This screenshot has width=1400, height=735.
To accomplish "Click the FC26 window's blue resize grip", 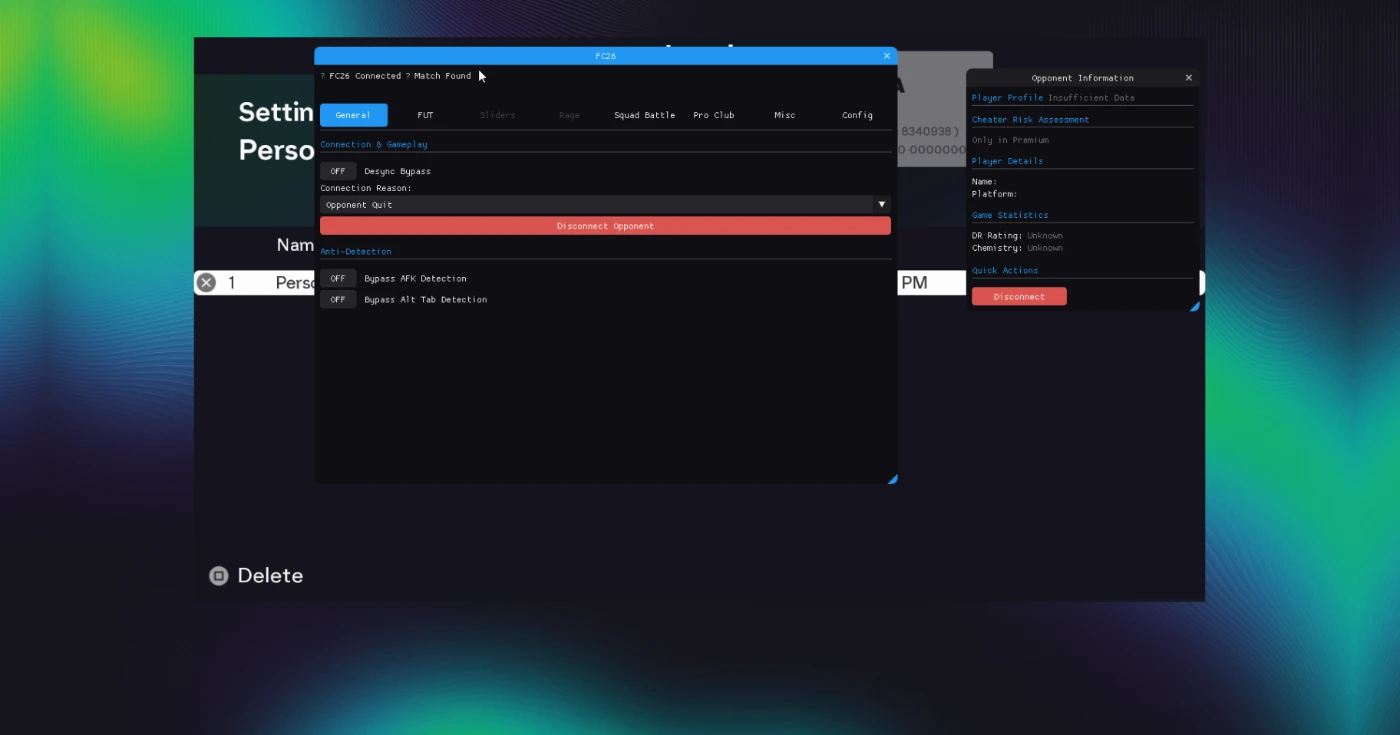I will tap(892, 479).
